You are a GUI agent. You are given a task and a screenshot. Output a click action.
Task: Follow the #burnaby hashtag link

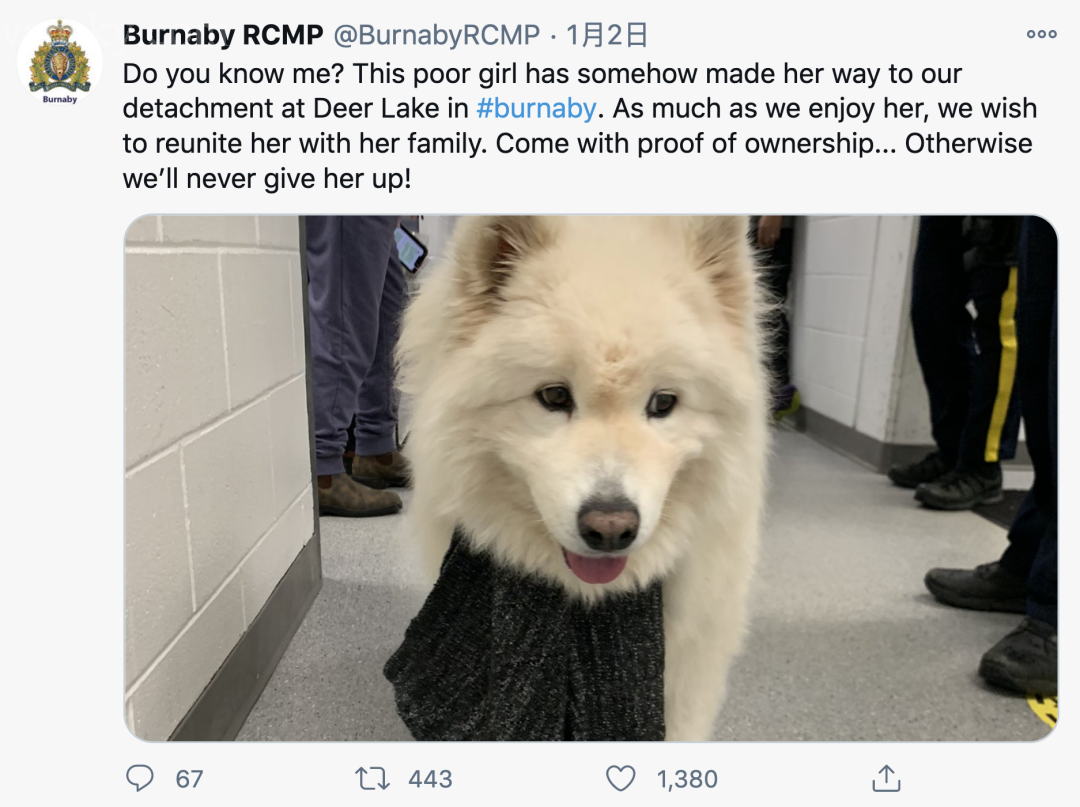[536, 108]
